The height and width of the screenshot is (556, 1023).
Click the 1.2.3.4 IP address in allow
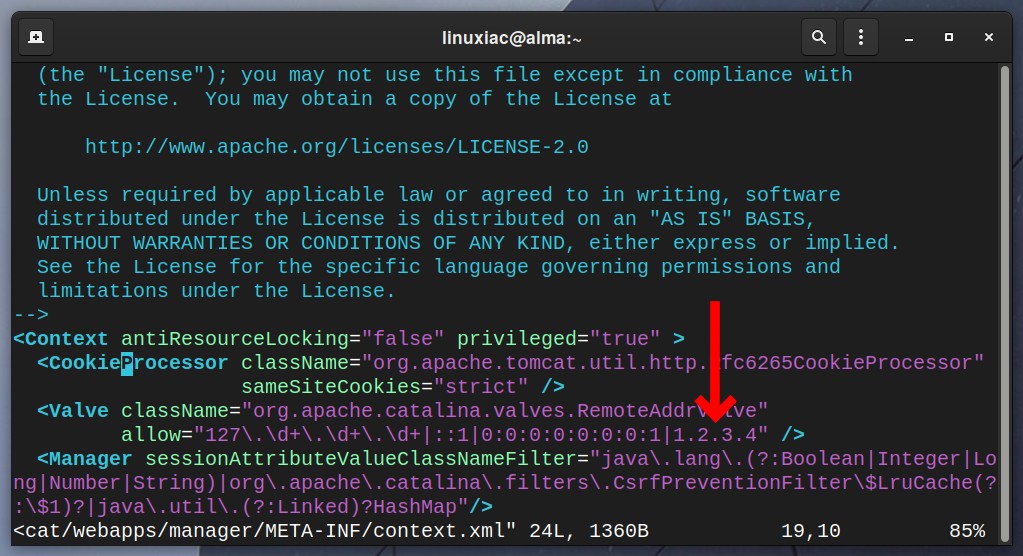point(715,435)
